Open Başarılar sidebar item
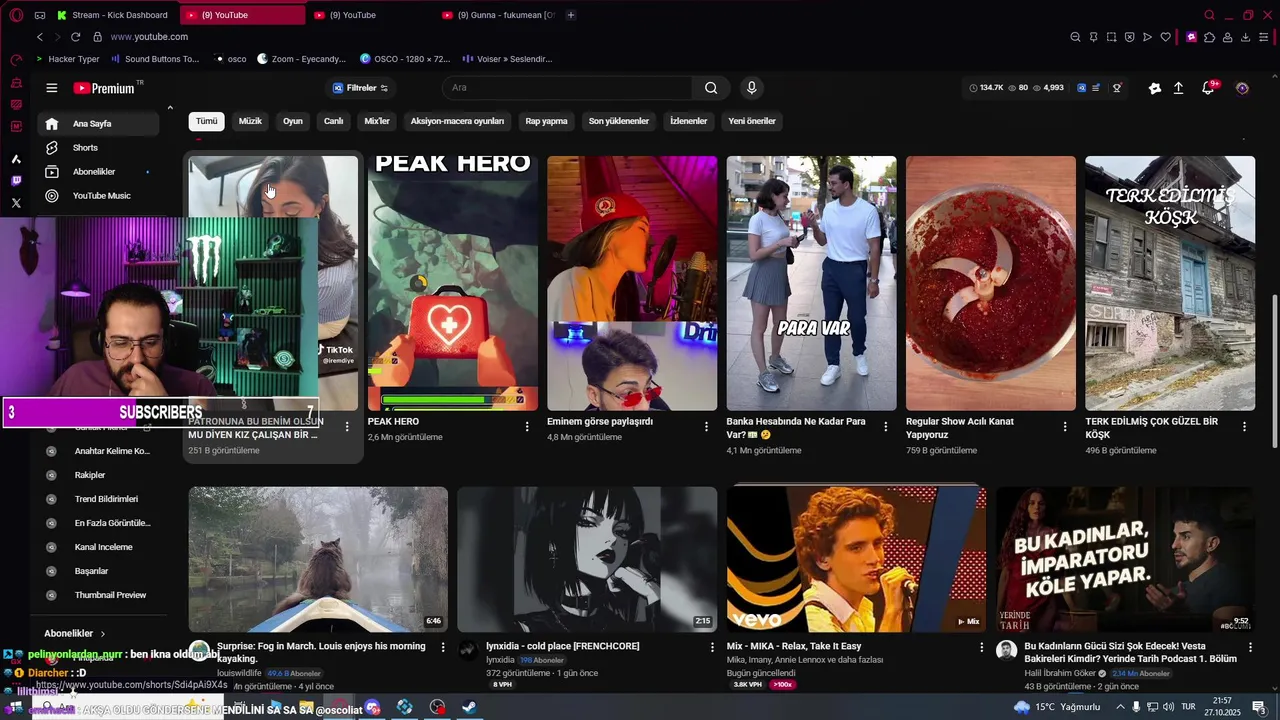Image resolution: width=1280 pixels, height=720 pixels. (x=98, y=571)
